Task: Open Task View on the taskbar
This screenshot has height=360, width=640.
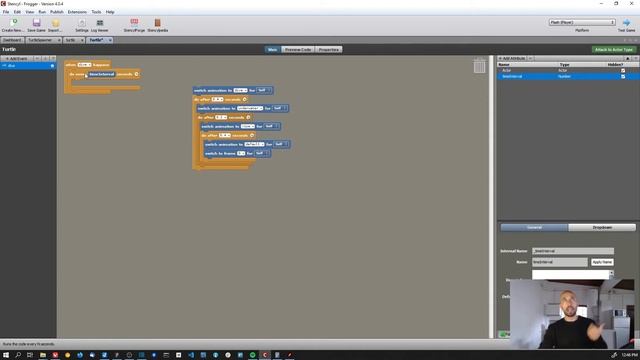Action: [x=30, y=355]
